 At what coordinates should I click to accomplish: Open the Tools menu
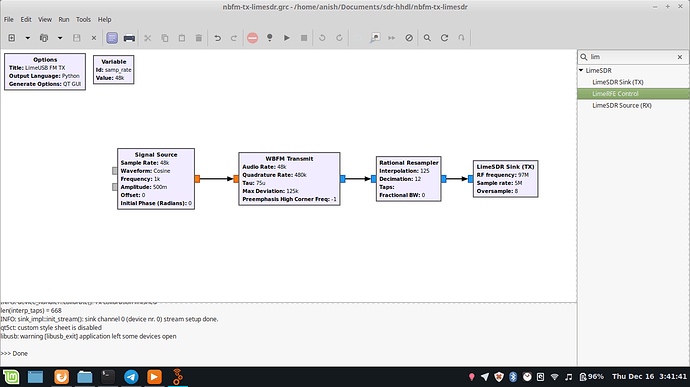point(83,19)
